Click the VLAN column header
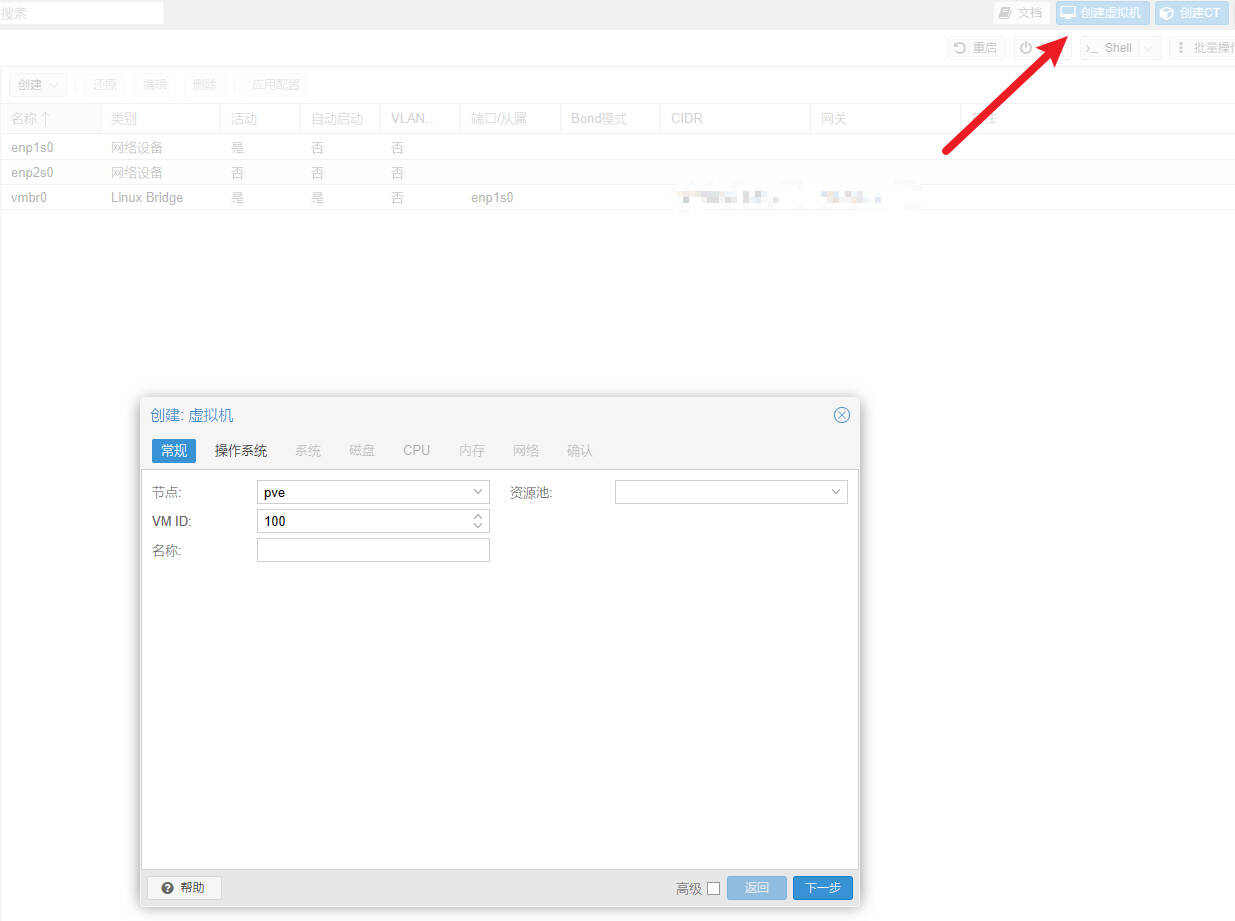Image resolution: width=1235 pixels, height=921 pixels. [420, 118]
